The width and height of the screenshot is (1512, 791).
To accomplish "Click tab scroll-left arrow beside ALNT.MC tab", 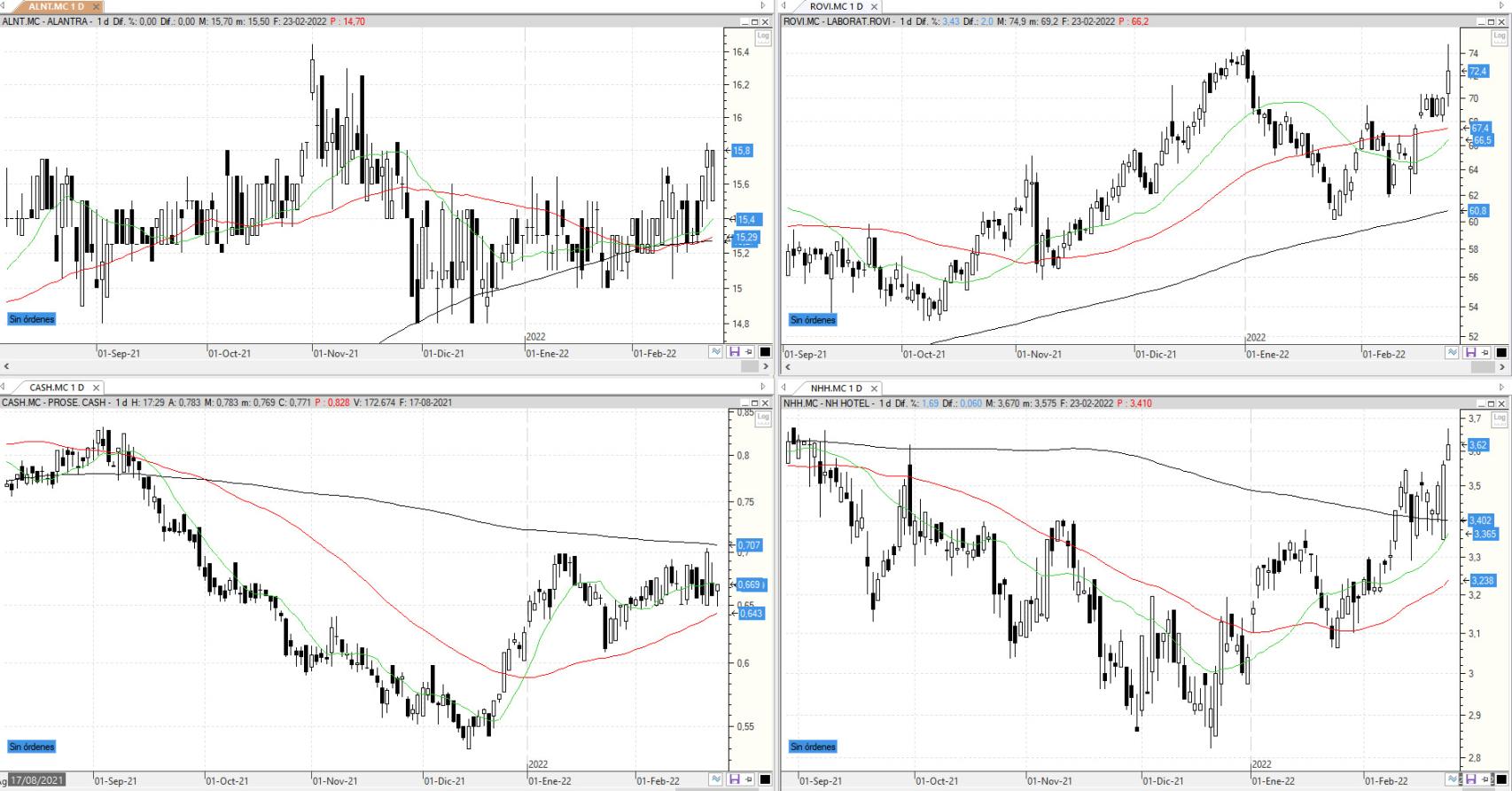I will [x=4, y=5].
